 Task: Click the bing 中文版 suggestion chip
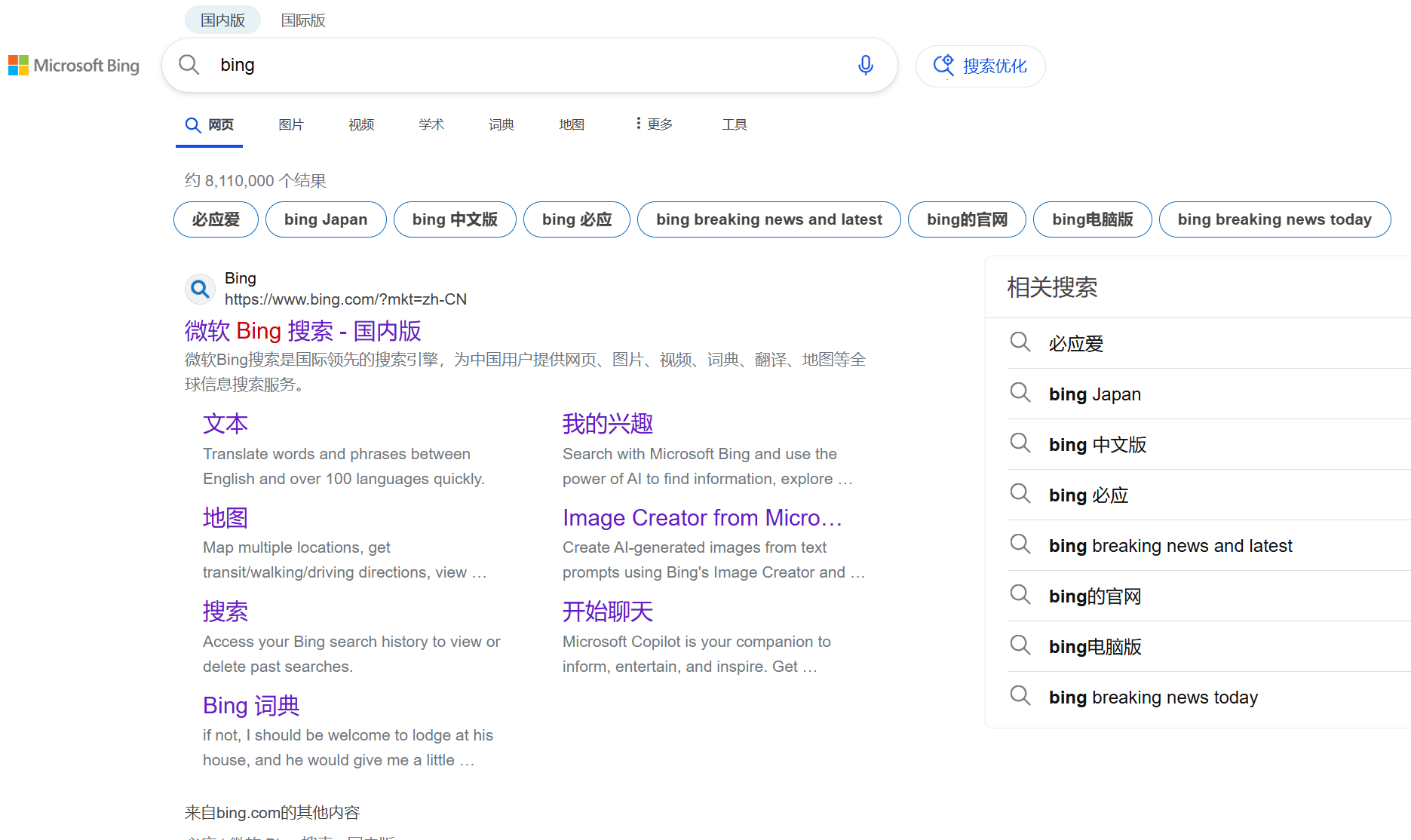click(455, 219)
